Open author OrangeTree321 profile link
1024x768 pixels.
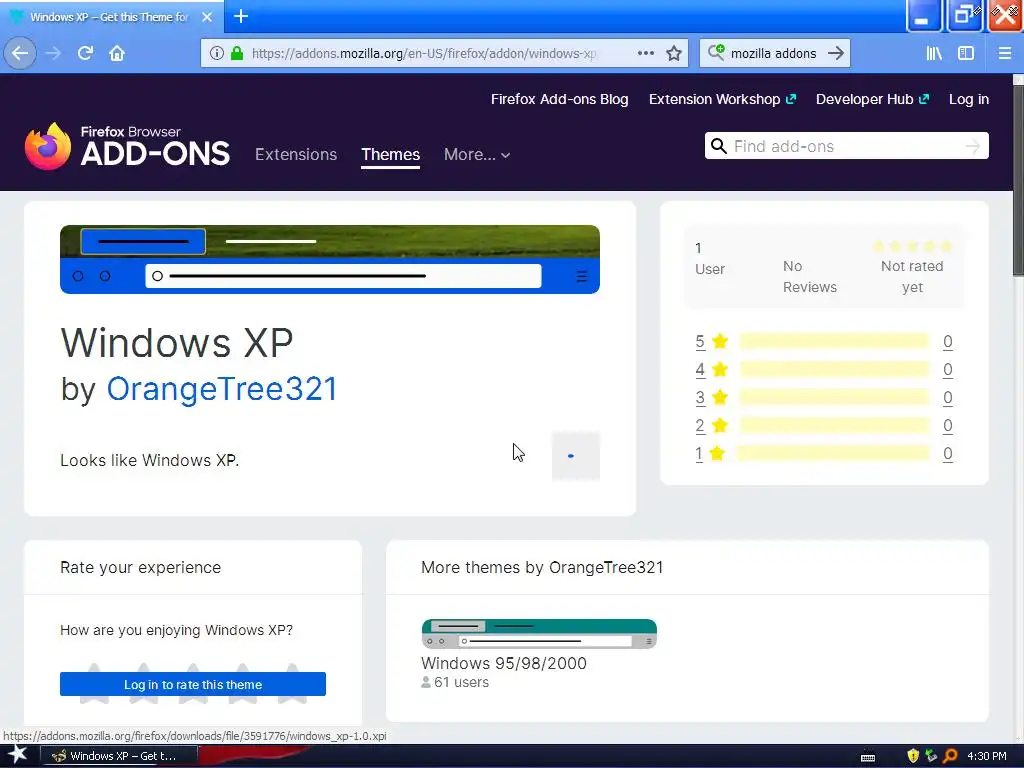tap(222, 389)
